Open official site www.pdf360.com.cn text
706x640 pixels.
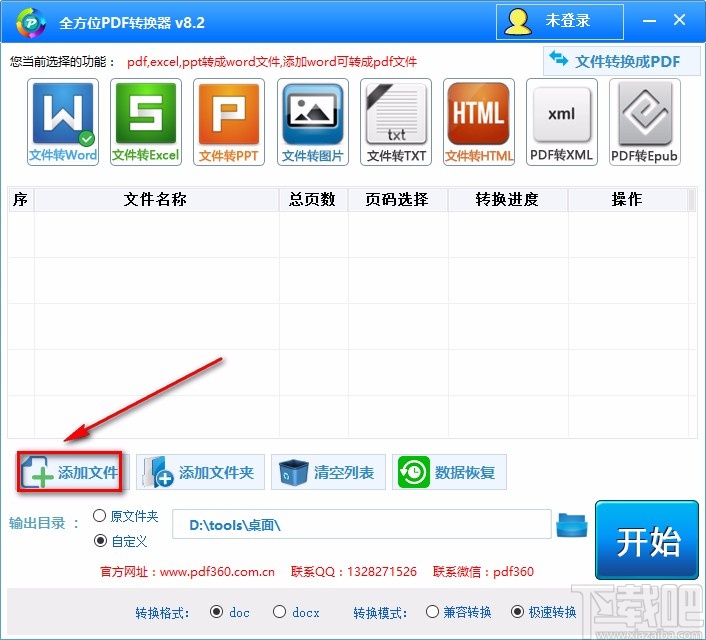pos(217,572)
